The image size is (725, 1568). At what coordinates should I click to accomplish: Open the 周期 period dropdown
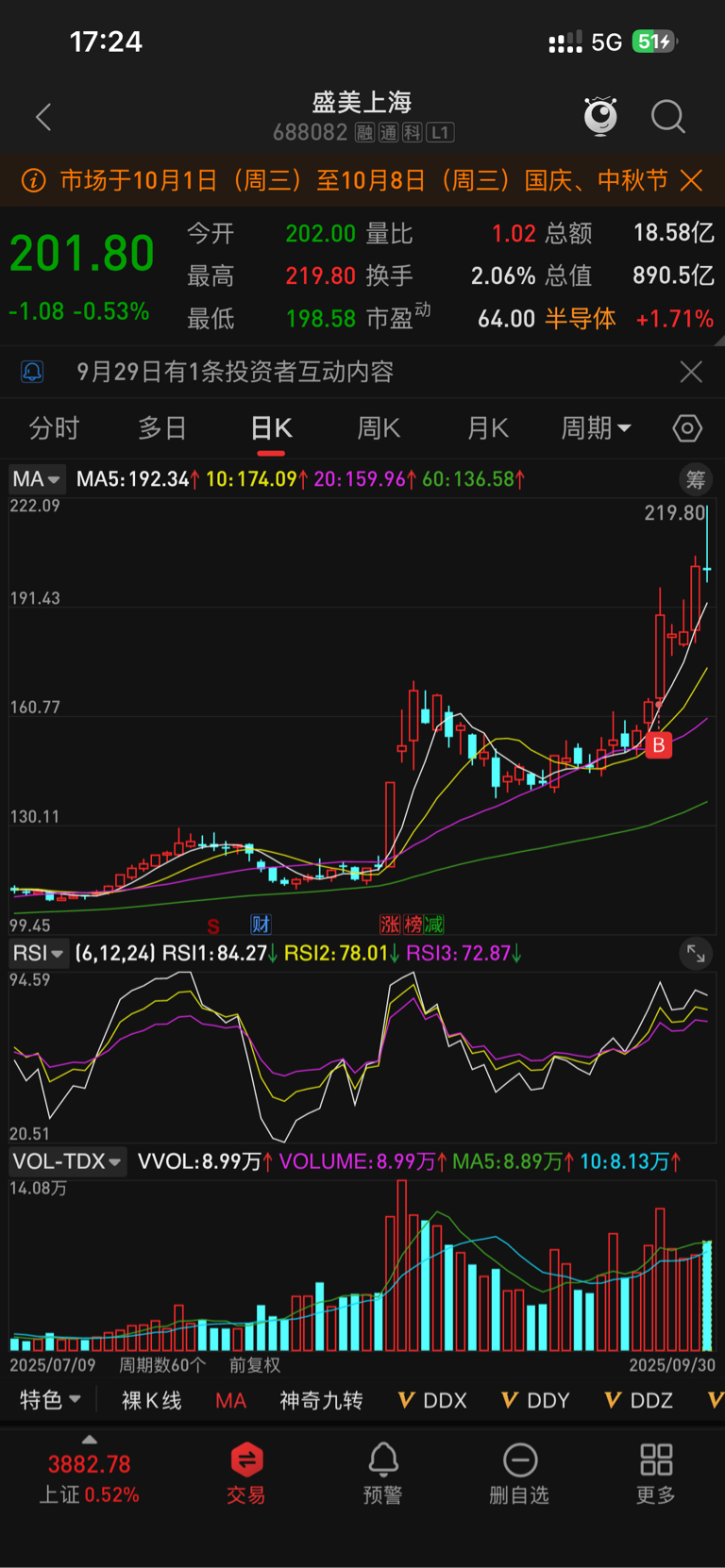pos(596,428)
